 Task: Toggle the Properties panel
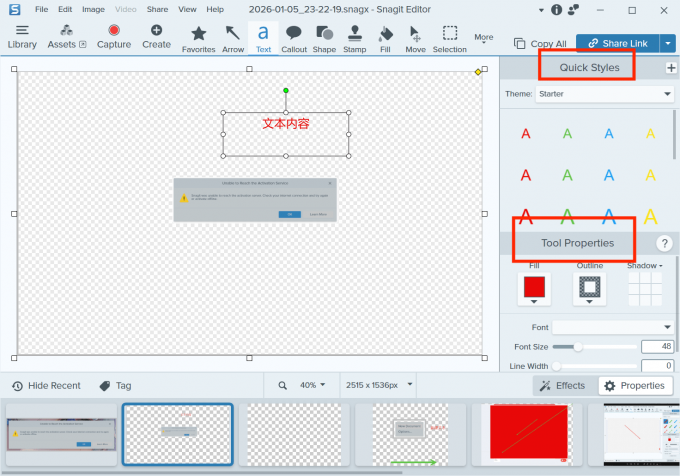click(634, 385)
